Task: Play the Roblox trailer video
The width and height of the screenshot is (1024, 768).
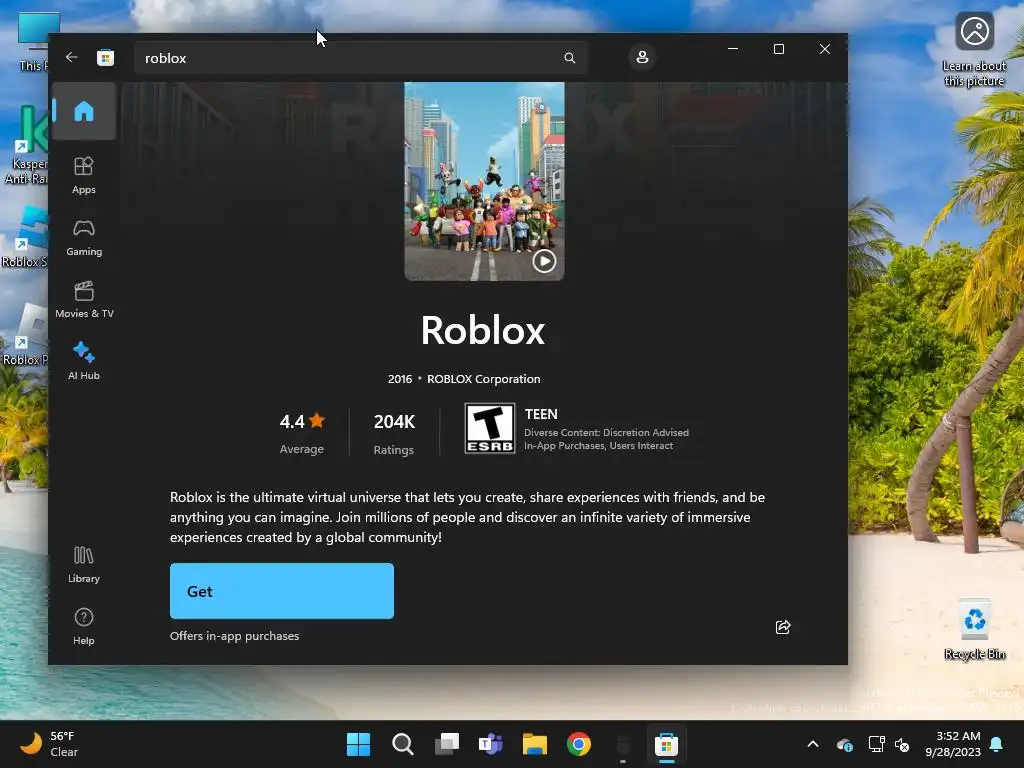Action: click(x=544, y=261)
